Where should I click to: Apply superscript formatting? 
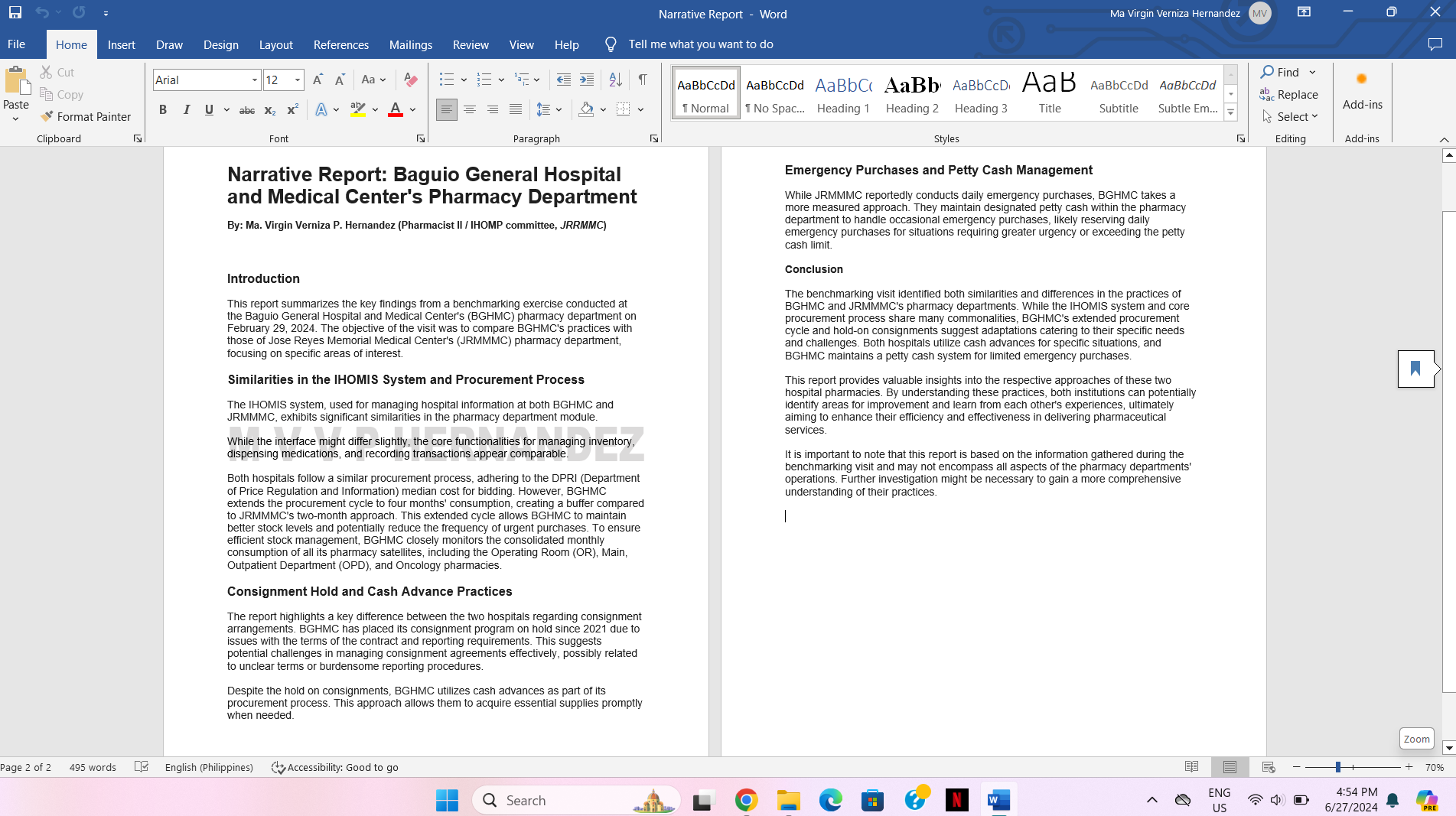(x=292, y=110)
